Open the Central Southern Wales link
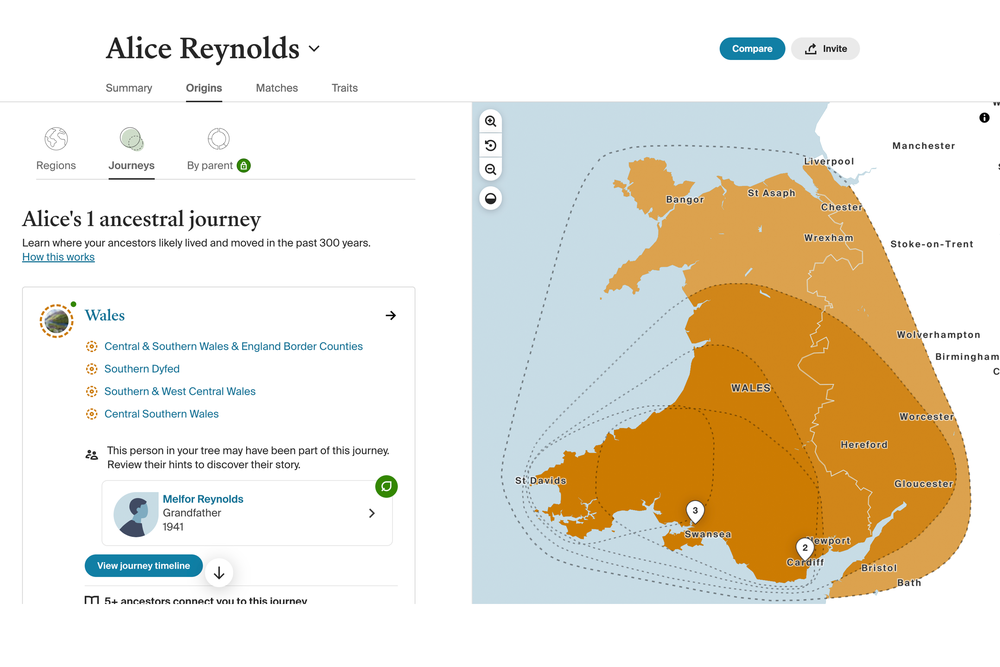Viewport: 1000px width, 667px height. pyautogui.click(x=161, y=414)
